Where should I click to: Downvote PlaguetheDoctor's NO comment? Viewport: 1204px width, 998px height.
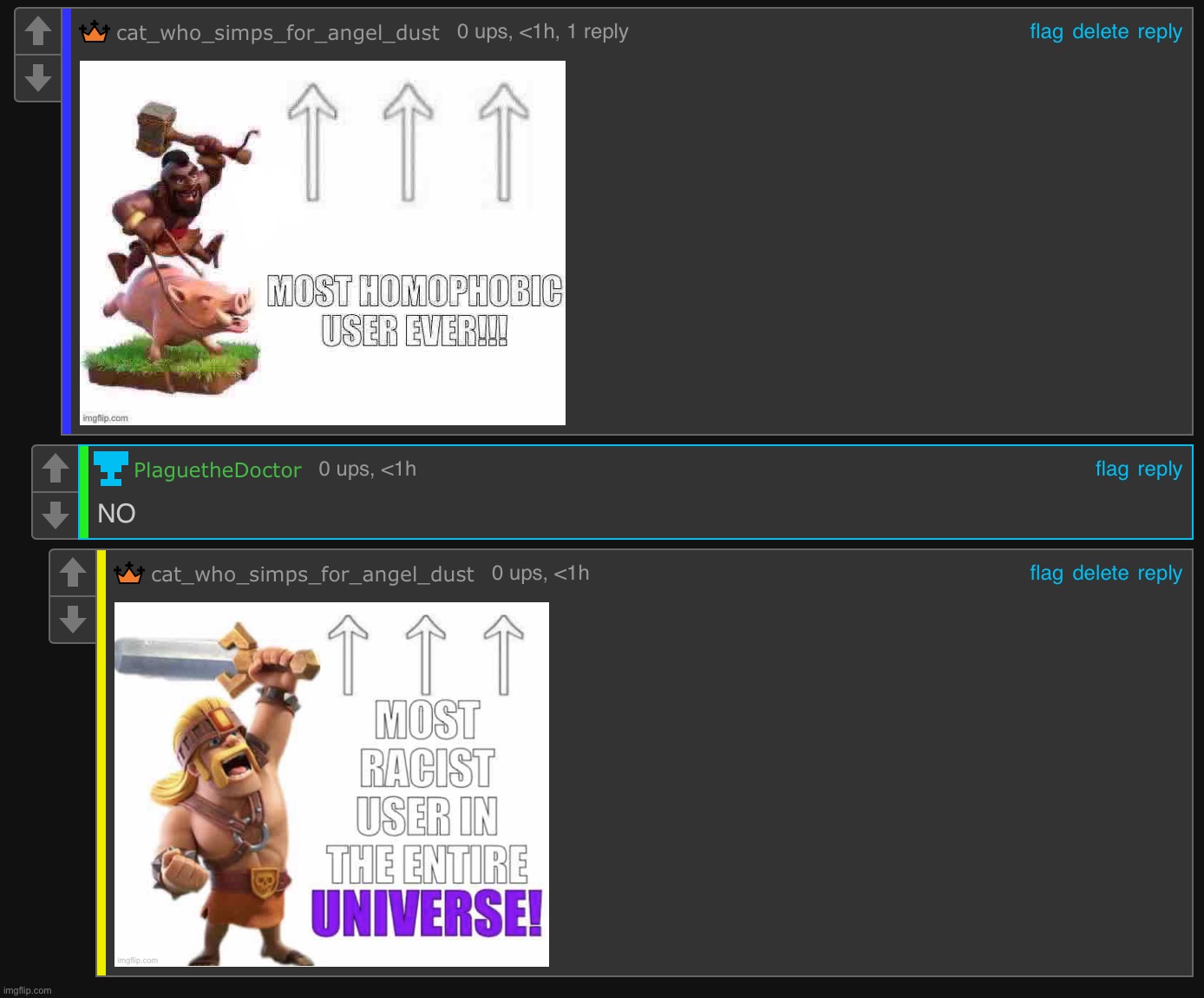click(56, 515)
